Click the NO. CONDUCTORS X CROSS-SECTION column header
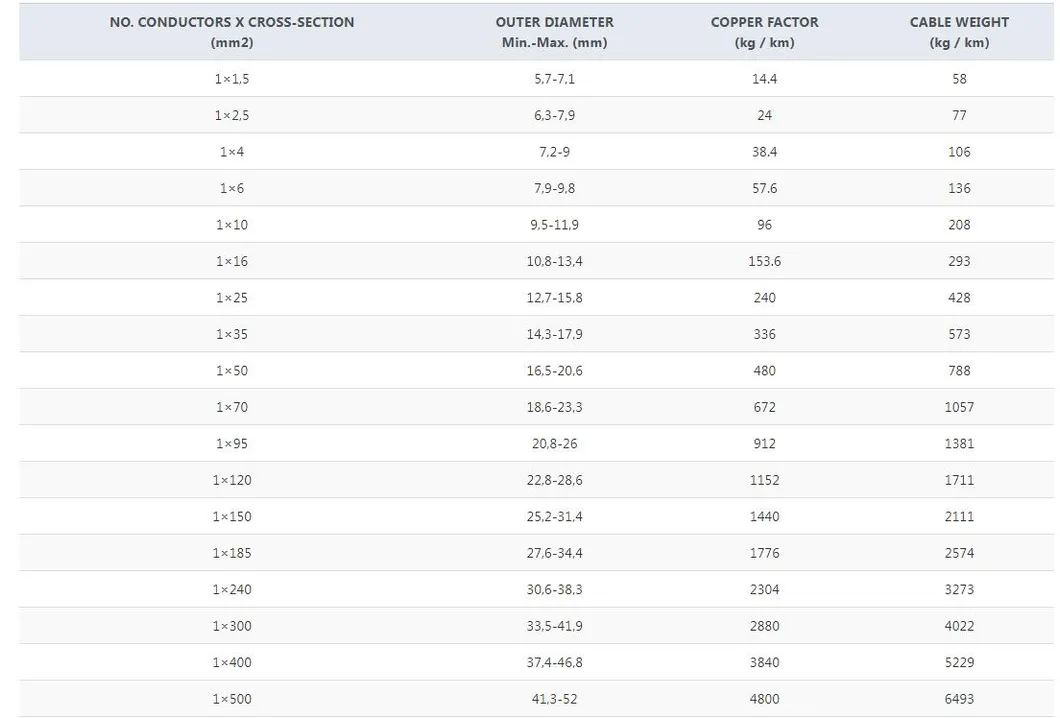1060x718 pixels. pos(232,32)
